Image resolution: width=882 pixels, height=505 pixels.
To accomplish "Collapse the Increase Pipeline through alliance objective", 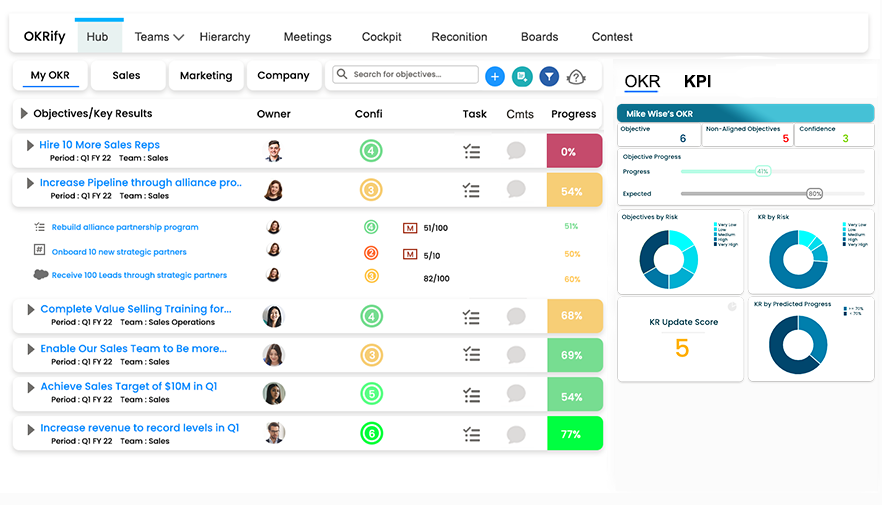I will 30,184.
